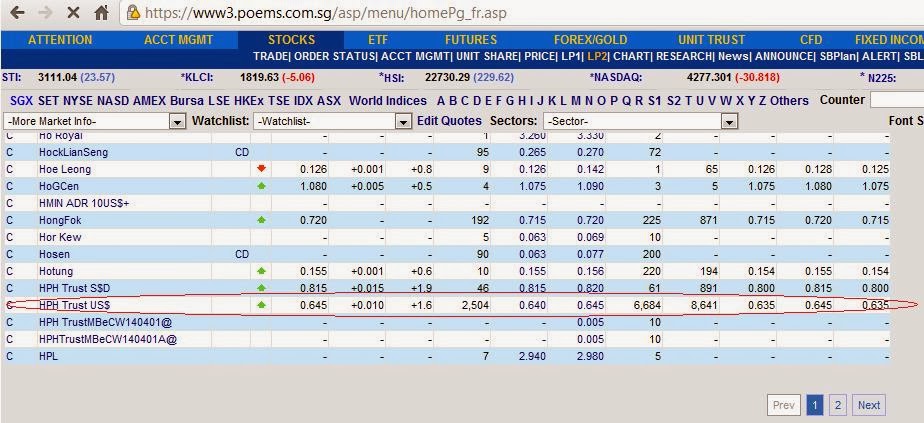The width and height of the screenshot is (924, 423).
Task: Click the Next pagination button
Action: (869, 405)
